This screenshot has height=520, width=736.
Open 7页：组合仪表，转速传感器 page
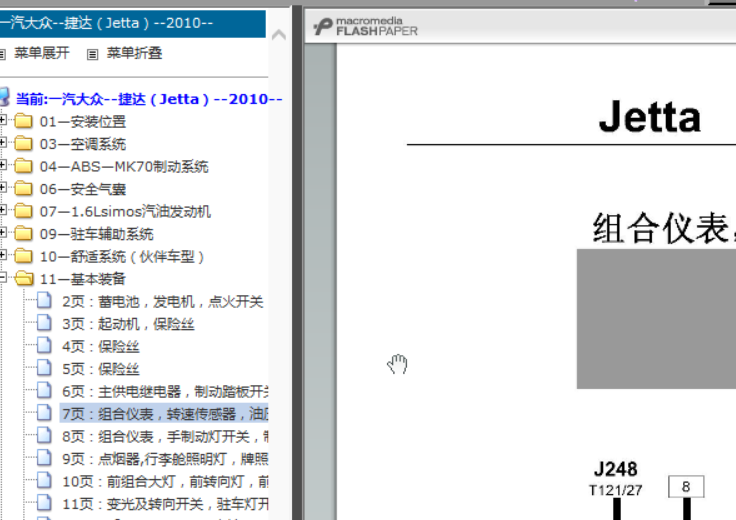coord(164,413)
